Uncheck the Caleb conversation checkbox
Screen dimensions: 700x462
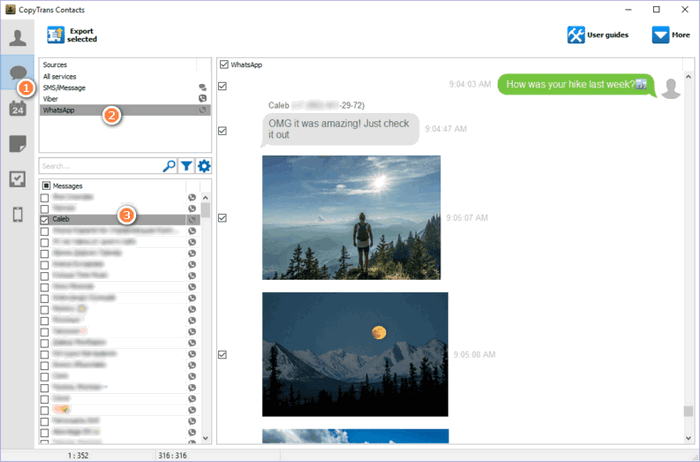point(45,219)
